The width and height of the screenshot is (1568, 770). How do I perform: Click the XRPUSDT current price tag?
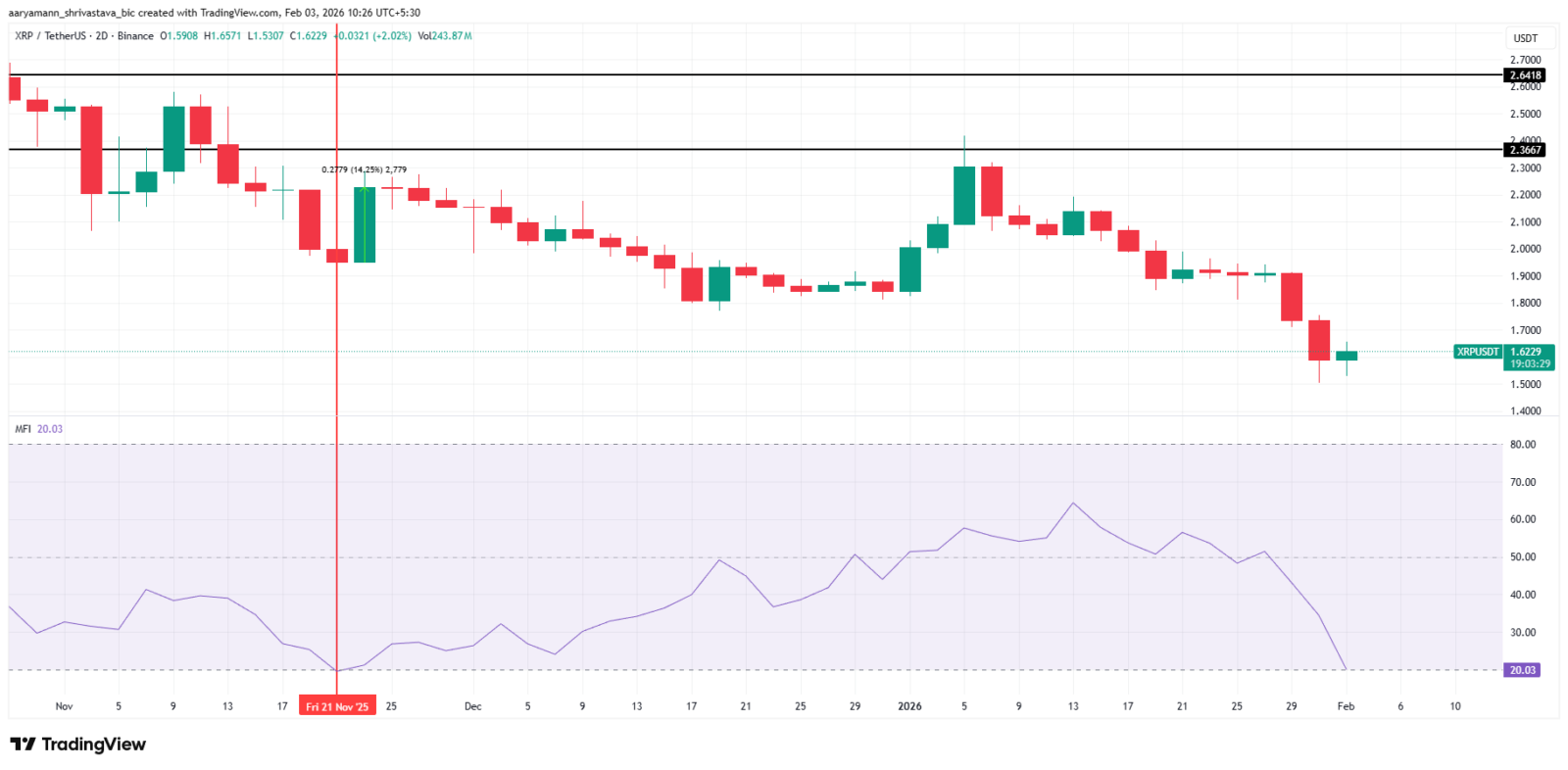coord(1478,352)
